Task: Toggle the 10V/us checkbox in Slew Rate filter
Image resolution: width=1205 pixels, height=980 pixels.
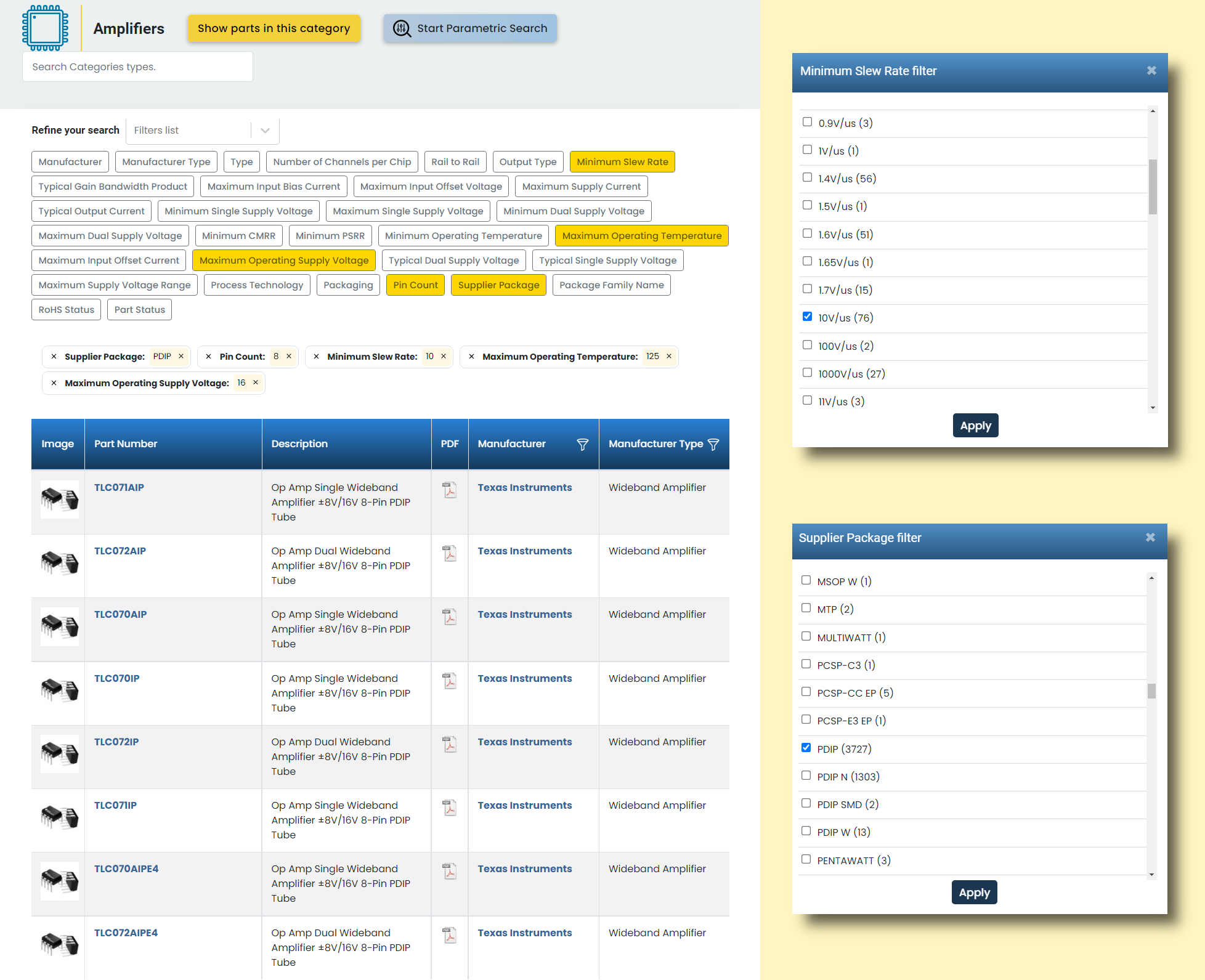Action: [807, 317]
